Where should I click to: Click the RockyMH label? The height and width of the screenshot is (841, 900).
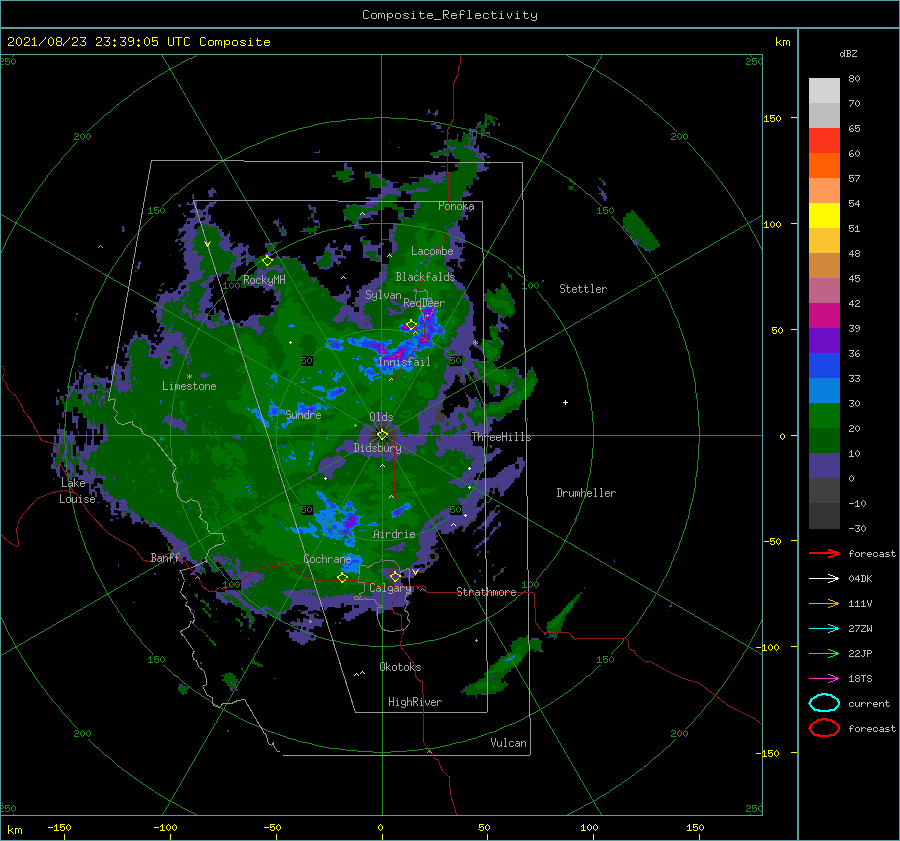click(264, 280)
